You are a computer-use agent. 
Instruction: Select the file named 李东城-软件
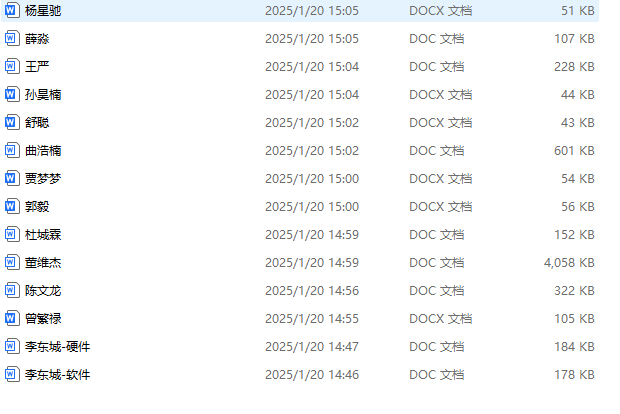(57, 374)
